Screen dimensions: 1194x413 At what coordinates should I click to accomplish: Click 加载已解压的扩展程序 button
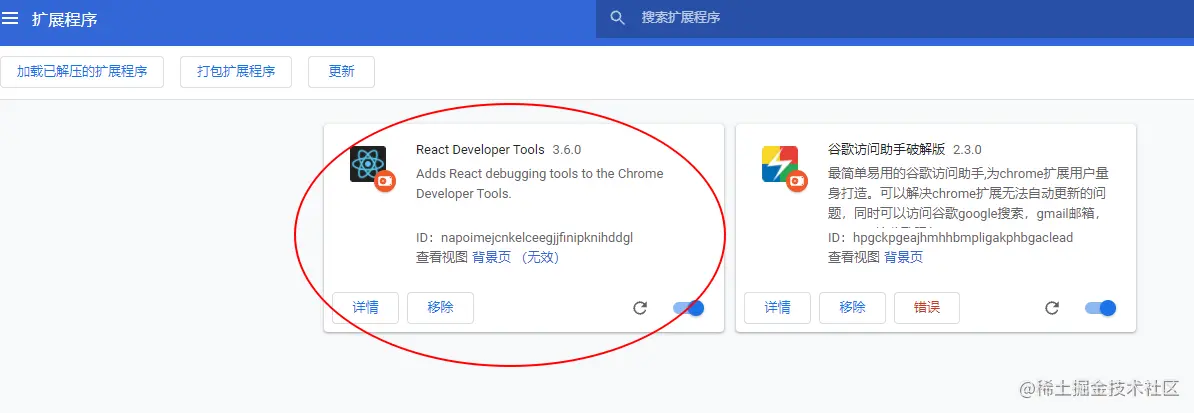(x=81, y=72)
